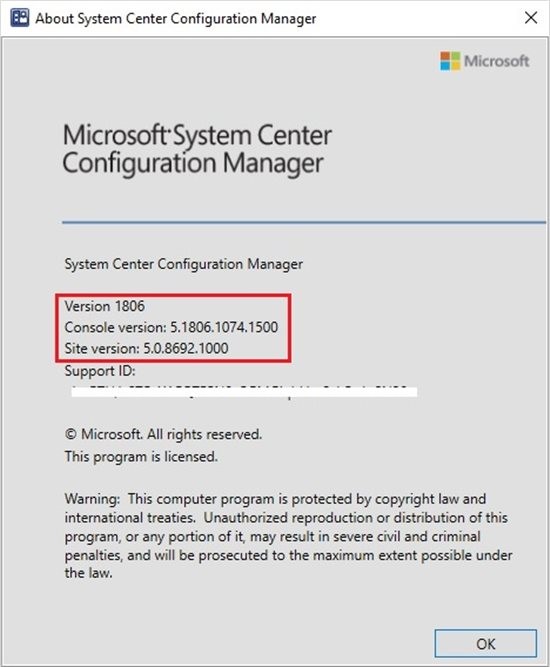Click the 'This program is licensed' text
This screenshot has width=550, height=667.
(x=141, y=456)
